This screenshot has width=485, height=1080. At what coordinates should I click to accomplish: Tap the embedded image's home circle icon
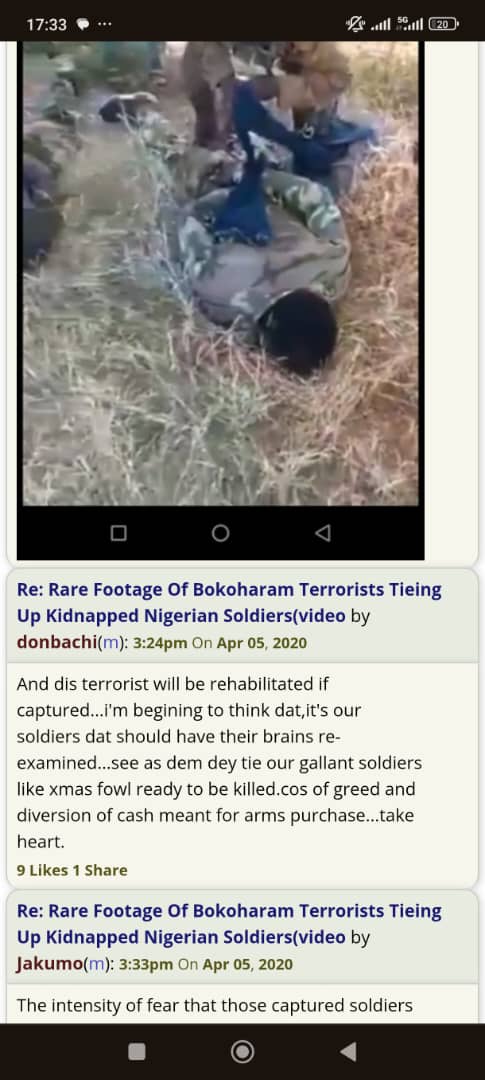click(x=220, y=532)
